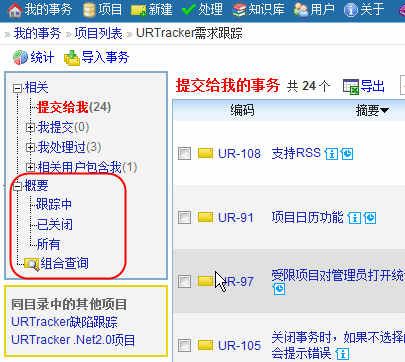Click the database icon beside 项目

[89, 10]
